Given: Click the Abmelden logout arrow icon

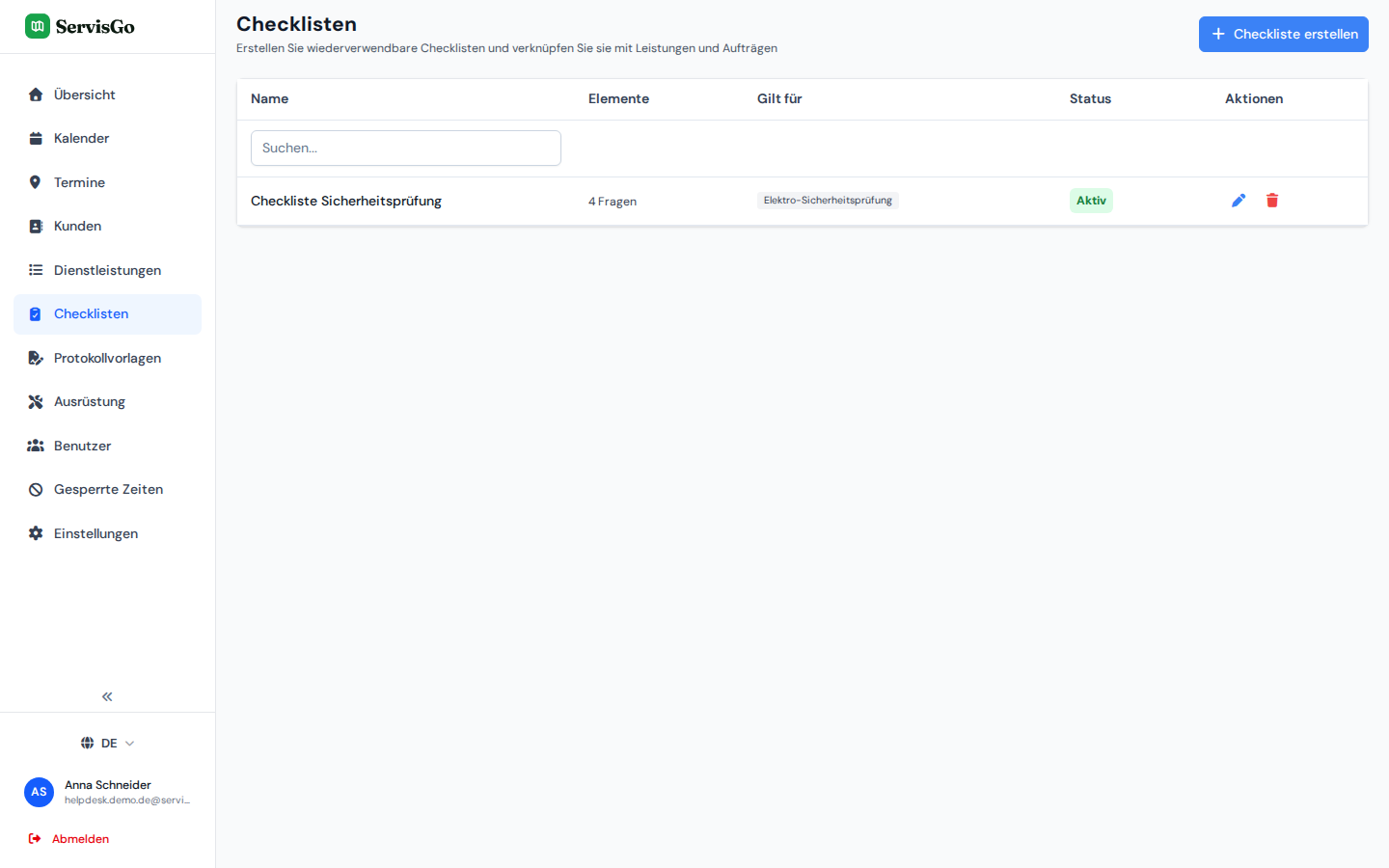Looking at the screenshot, I should (x=35, y=839).
